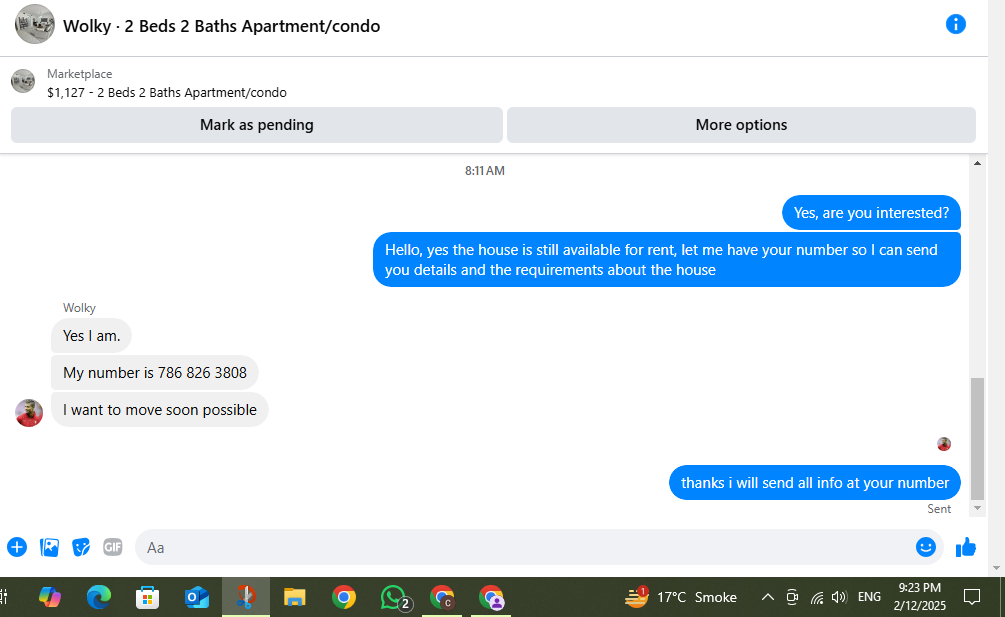Open More options for listing
The image size is (1005, 617).
741,125
